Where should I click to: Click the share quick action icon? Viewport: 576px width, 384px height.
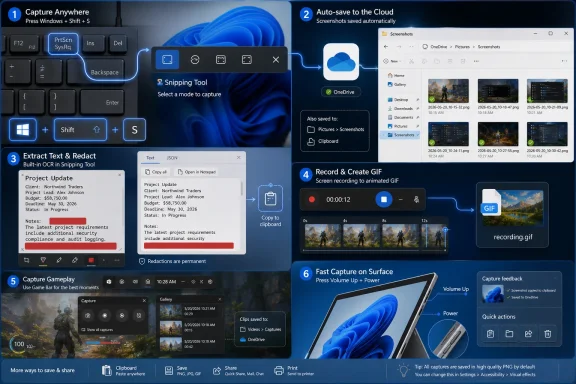528,334
